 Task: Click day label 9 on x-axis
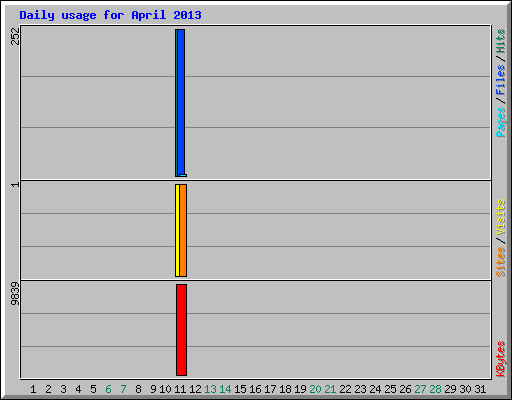coord(153,389)
